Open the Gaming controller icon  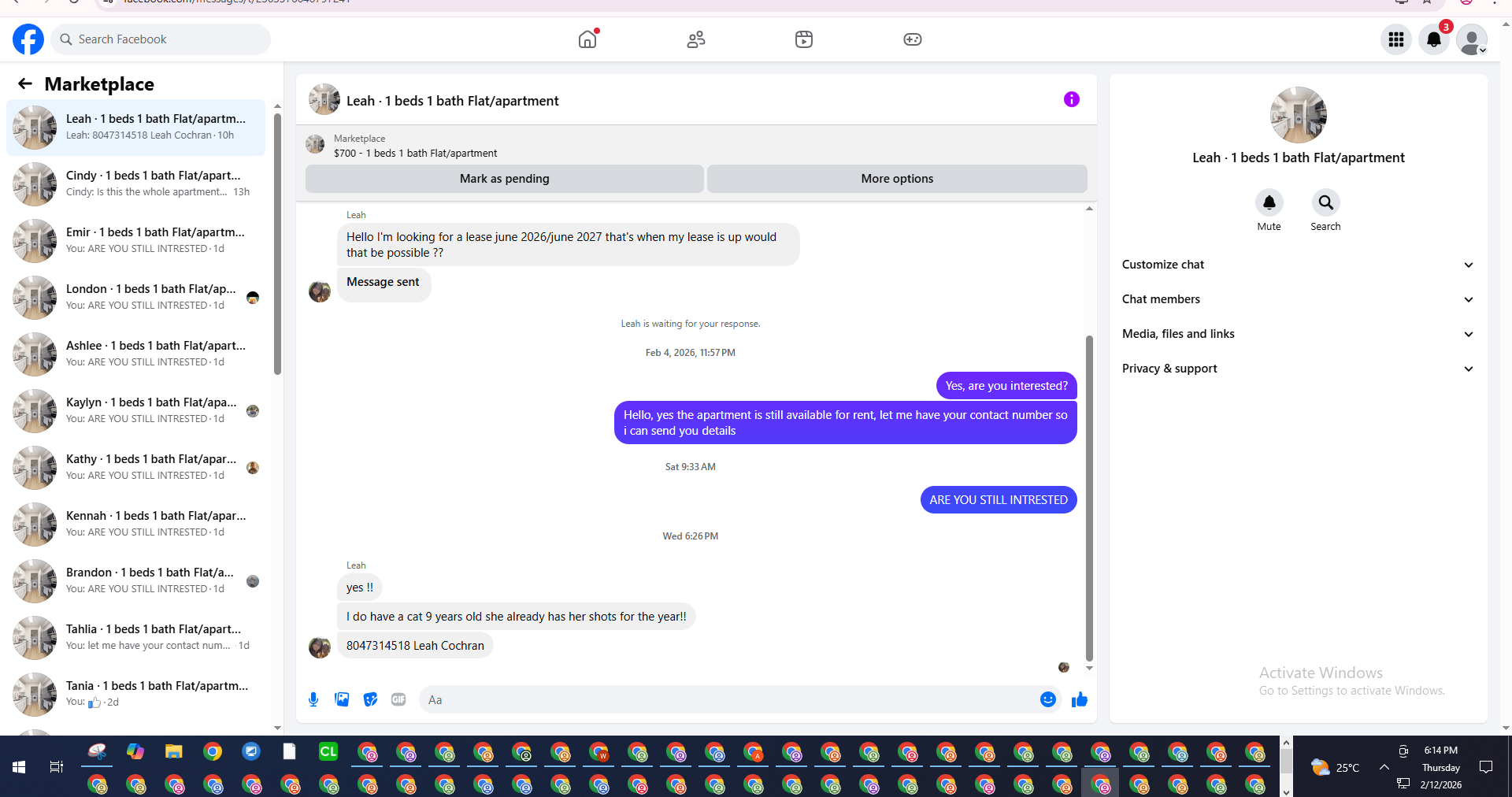tap(913, 39)
